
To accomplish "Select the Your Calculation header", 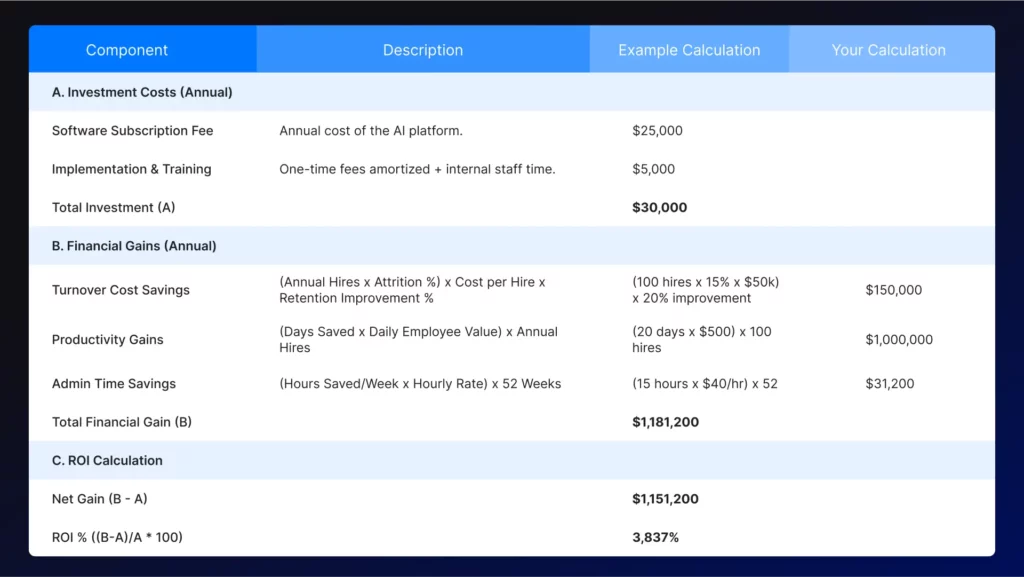I will tap(889, 49).
